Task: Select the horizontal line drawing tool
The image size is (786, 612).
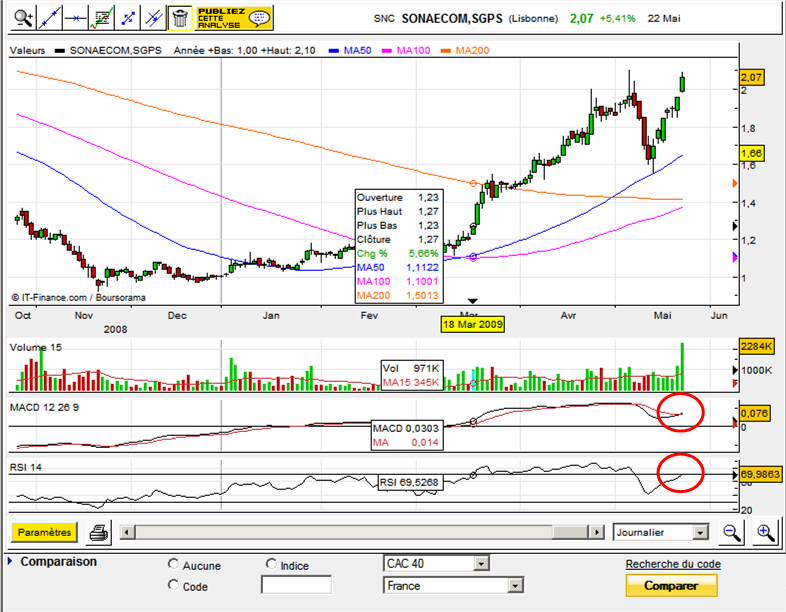Action: tap(76, 19)
